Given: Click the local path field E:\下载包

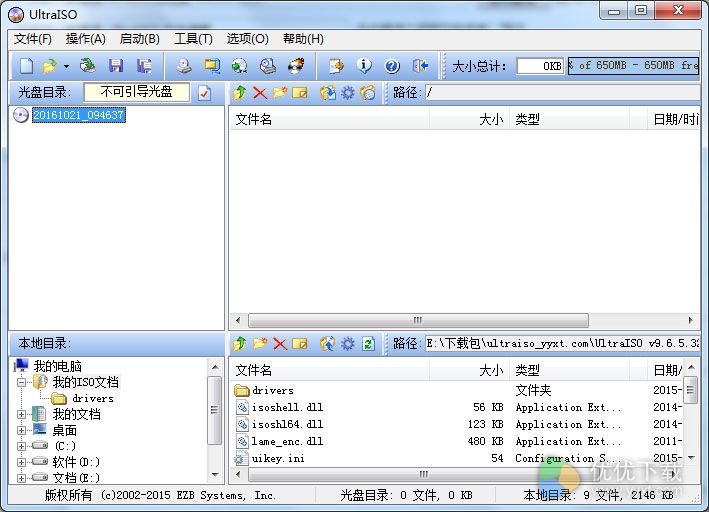Looking at the screenshot, I should click(x=562, y=344).
